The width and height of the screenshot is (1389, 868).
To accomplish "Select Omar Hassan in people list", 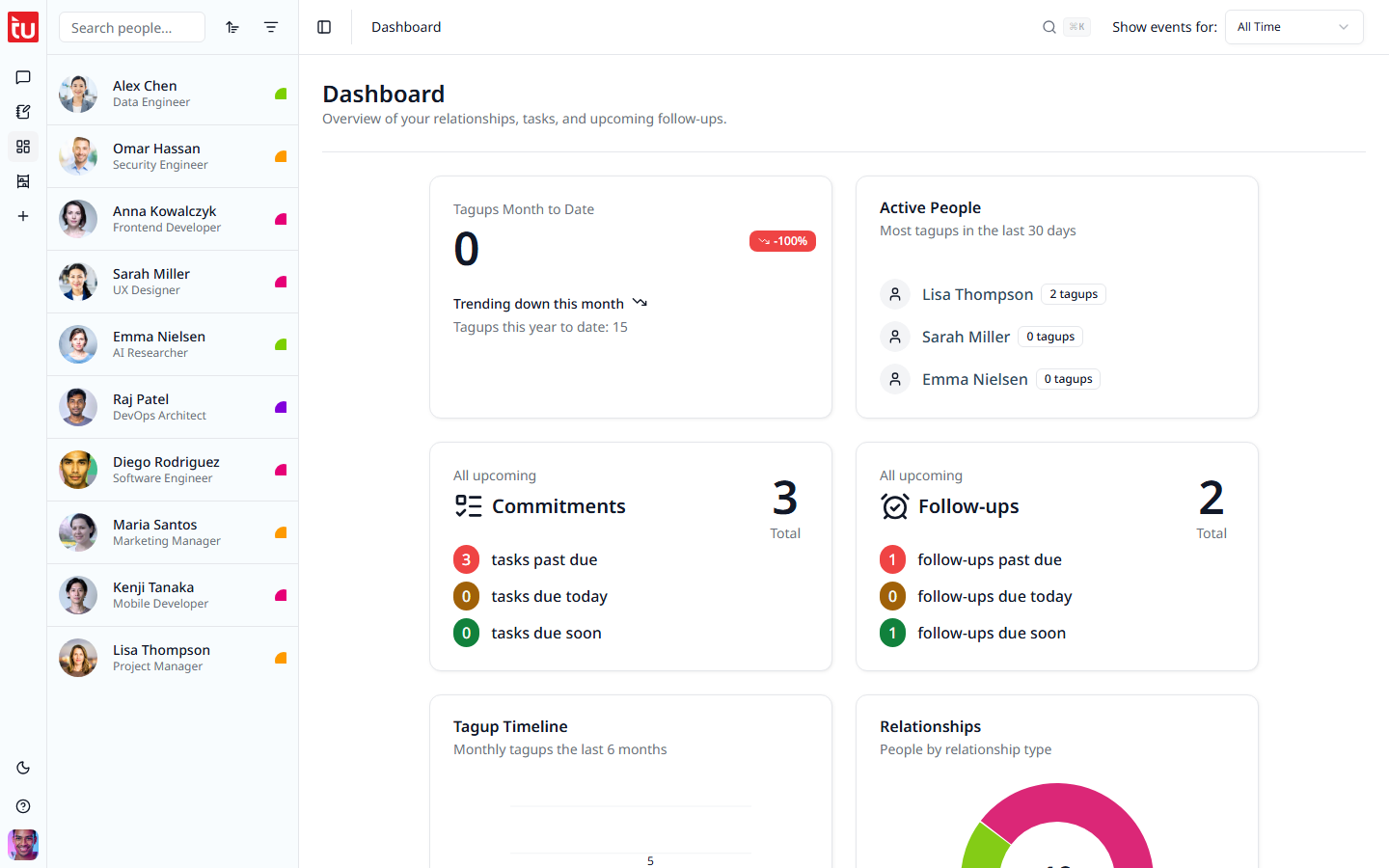I will (173, 156).
